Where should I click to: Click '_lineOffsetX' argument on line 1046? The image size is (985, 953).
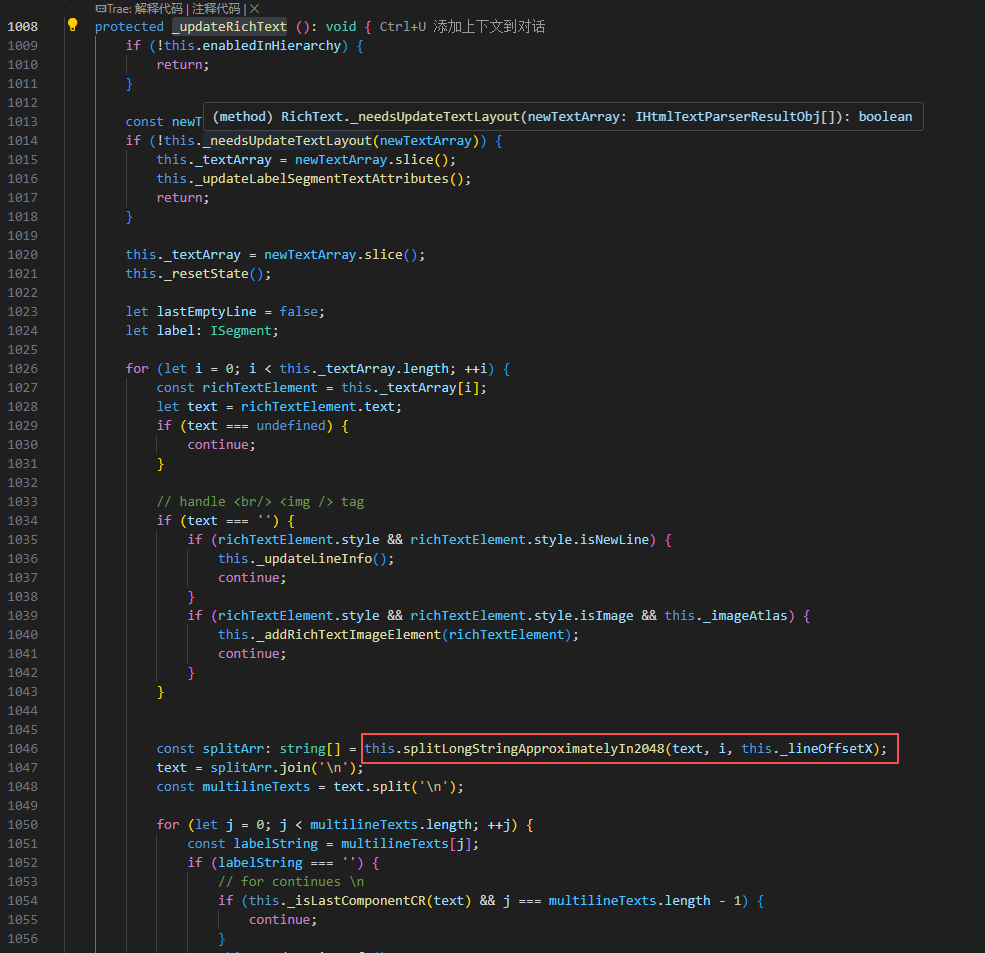[826, 749]
